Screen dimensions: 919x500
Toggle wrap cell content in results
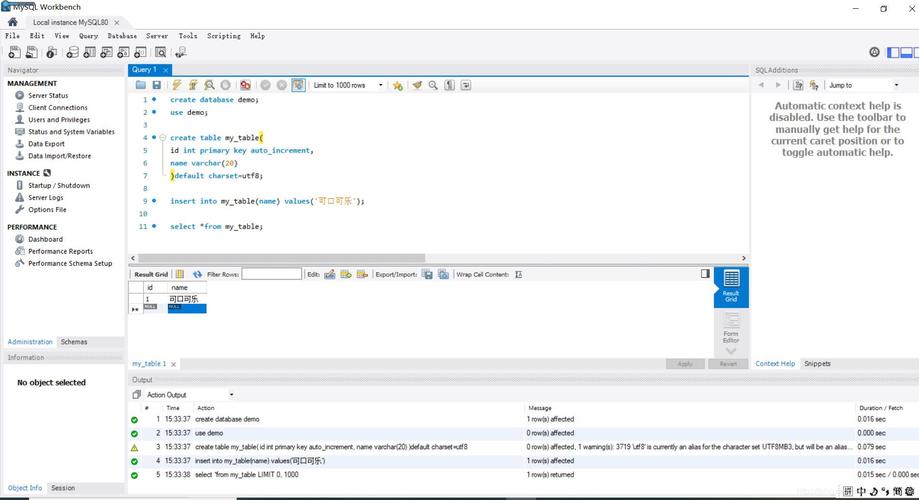518,274
